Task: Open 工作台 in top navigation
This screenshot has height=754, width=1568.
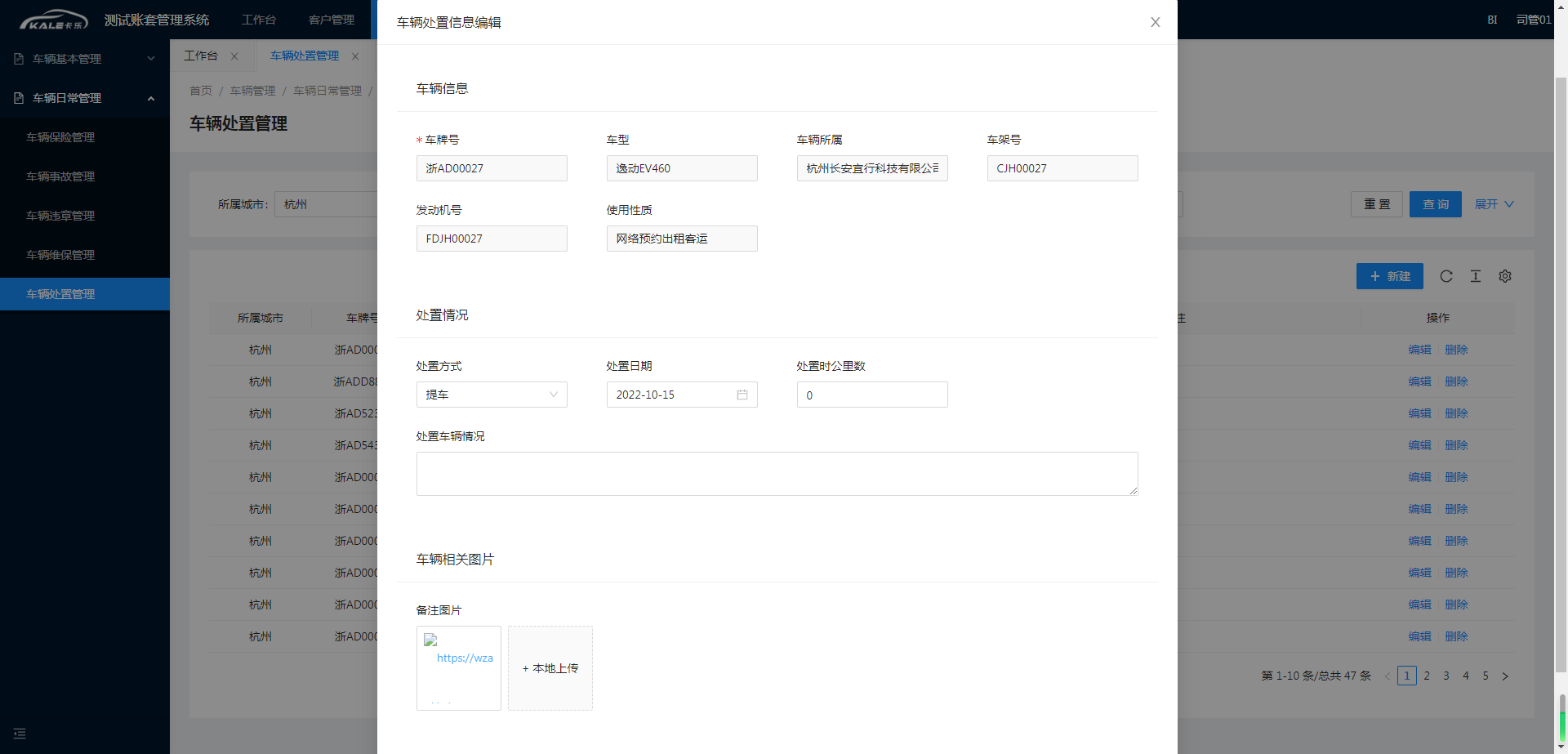Action: pyautogui.click(x=259, y=20)
